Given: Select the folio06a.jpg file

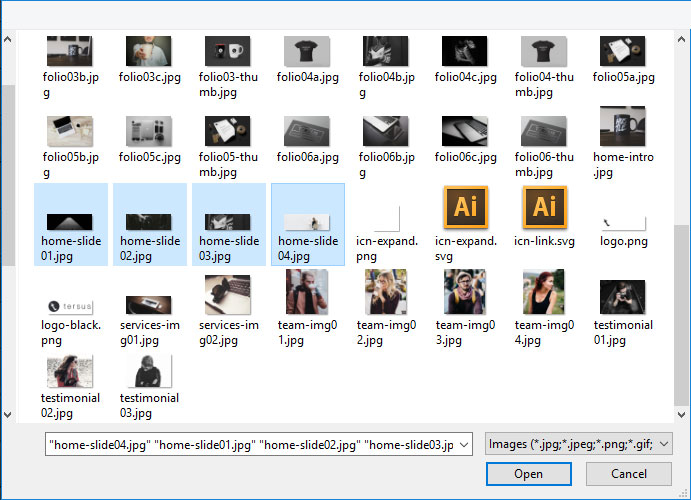Looking at the screenshot, I should click(x=307, y=139).
